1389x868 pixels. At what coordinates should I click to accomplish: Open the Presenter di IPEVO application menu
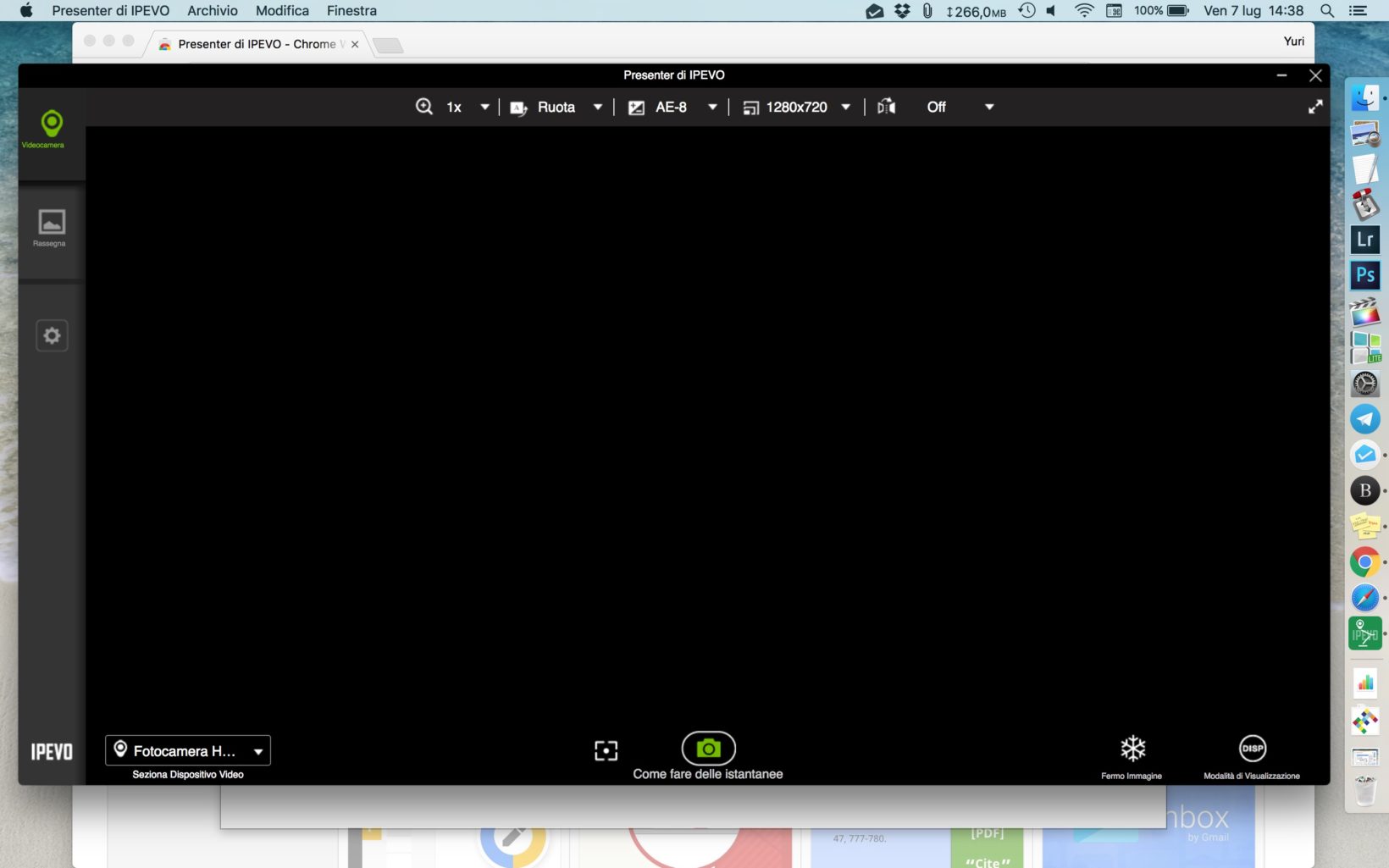pyautogui.click(x=111, y=11)
